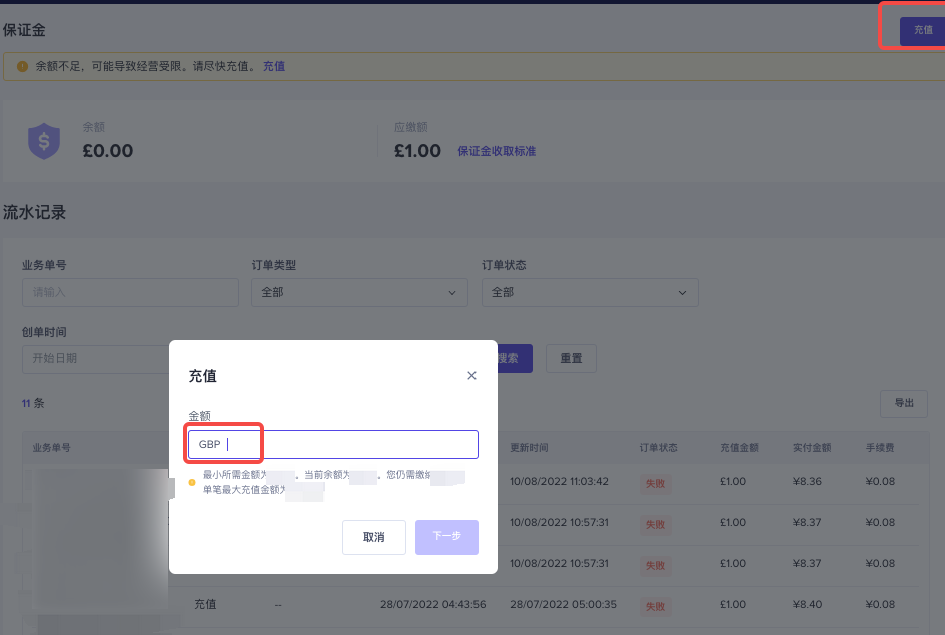This screenshot has height=635, width=945.
Task: Click 失败 status in 11:03:42 row
Action: coord(655,483)
